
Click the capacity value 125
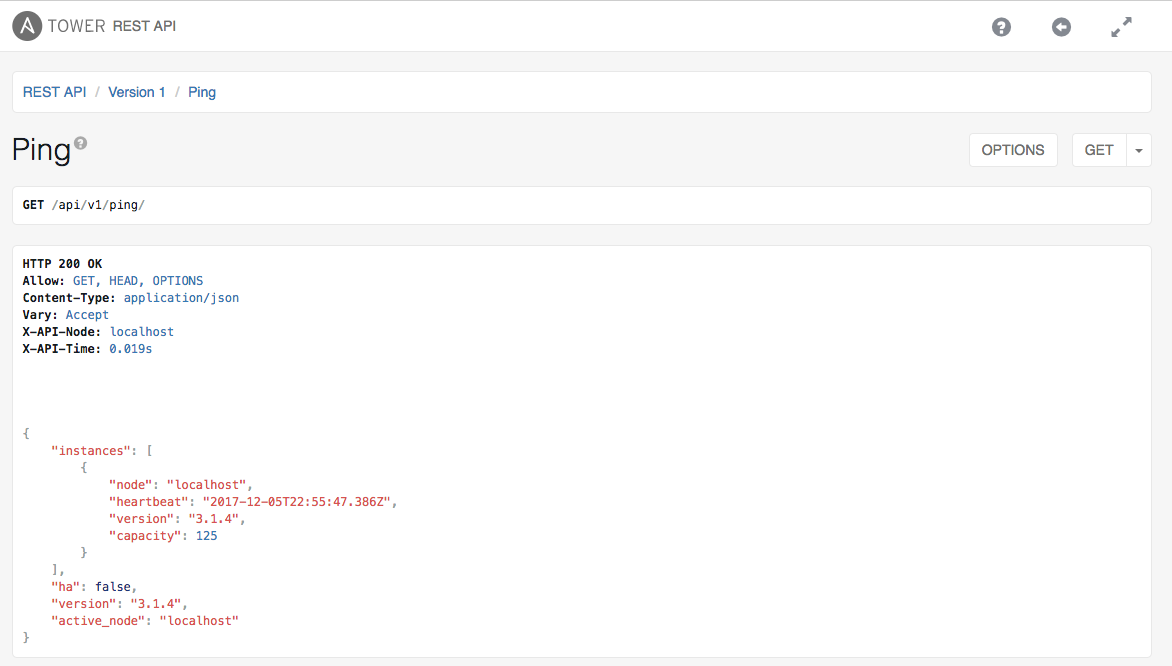pos(206,536)
